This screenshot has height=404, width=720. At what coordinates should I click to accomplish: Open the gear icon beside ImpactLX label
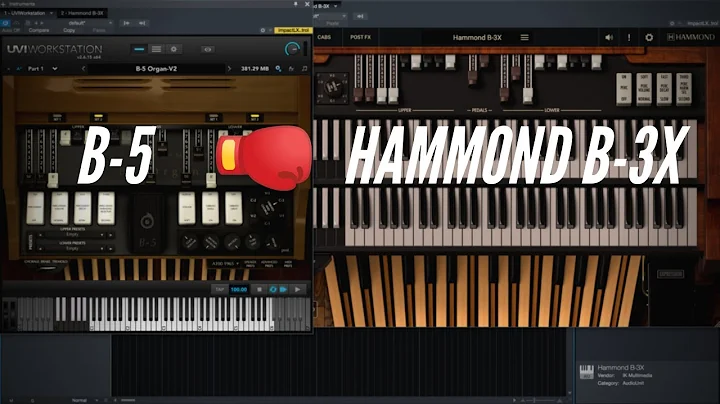tap(263, 30)
